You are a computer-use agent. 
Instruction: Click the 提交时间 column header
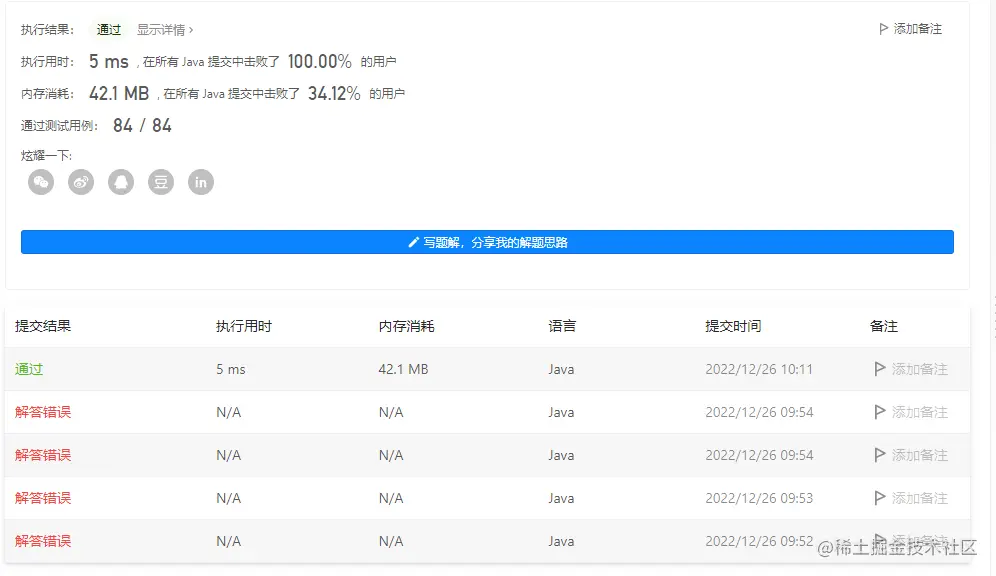[x=733, y=326]
